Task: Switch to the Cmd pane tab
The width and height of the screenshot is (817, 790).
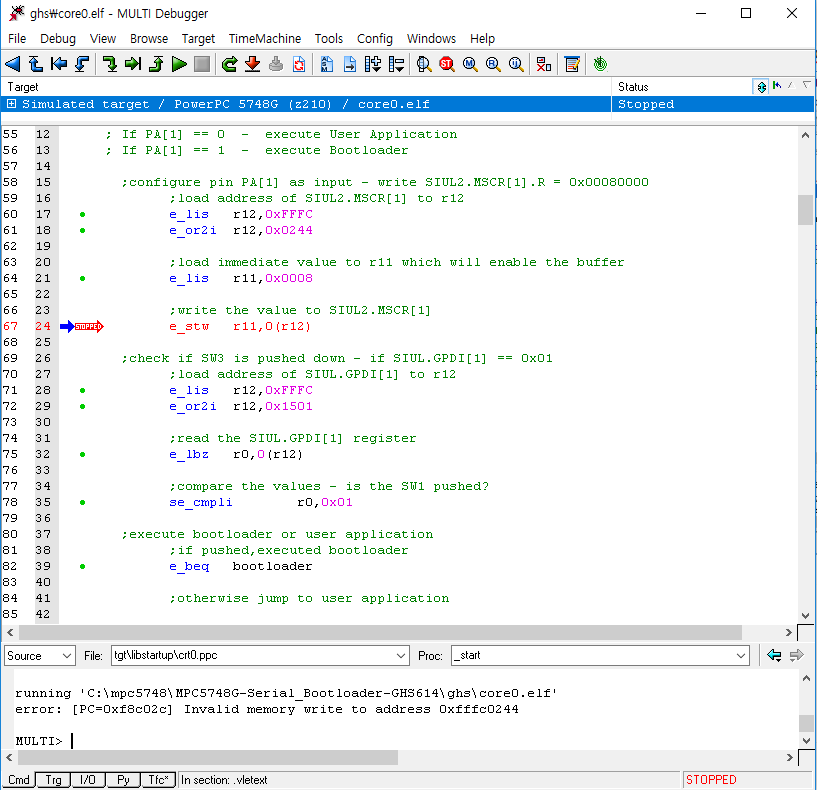Action: click(x=19, y=780)
